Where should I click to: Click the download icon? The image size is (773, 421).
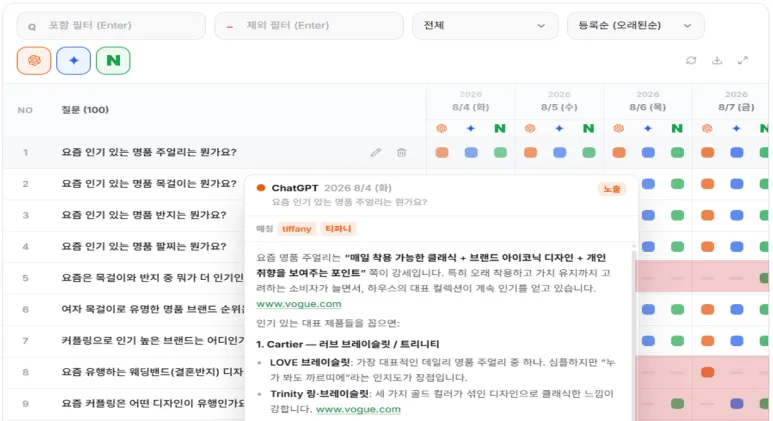point(717,60)
